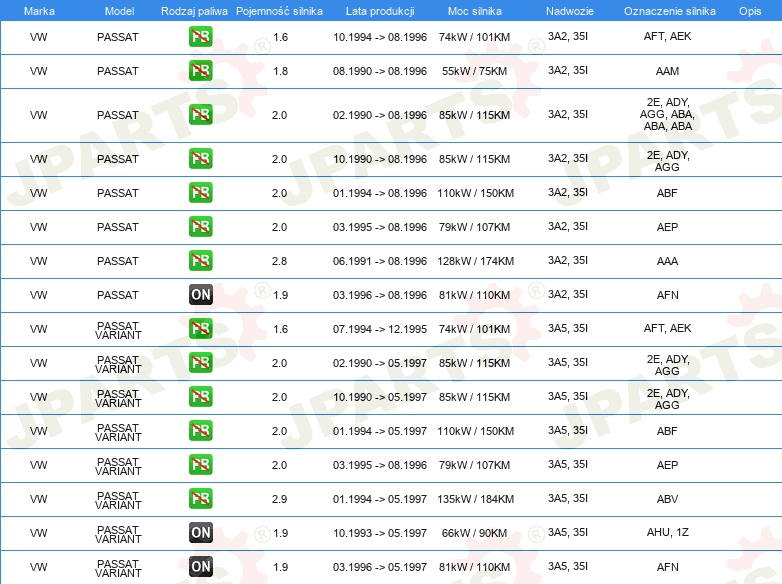
Task: Select date range 07.1994 -> 12.1995
Action: 380,329
